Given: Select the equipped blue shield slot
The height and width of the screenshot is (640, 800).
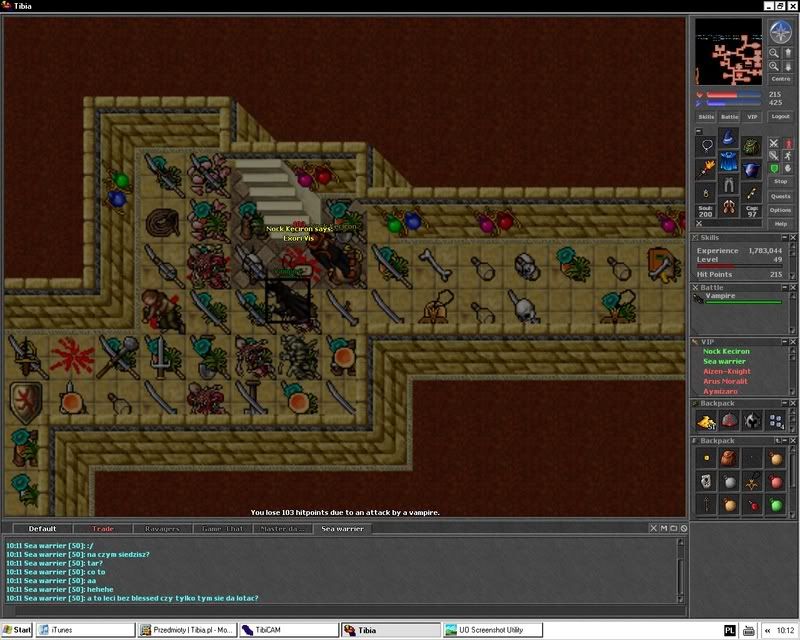Looking at the screenshot, I should tap(751, 168).
